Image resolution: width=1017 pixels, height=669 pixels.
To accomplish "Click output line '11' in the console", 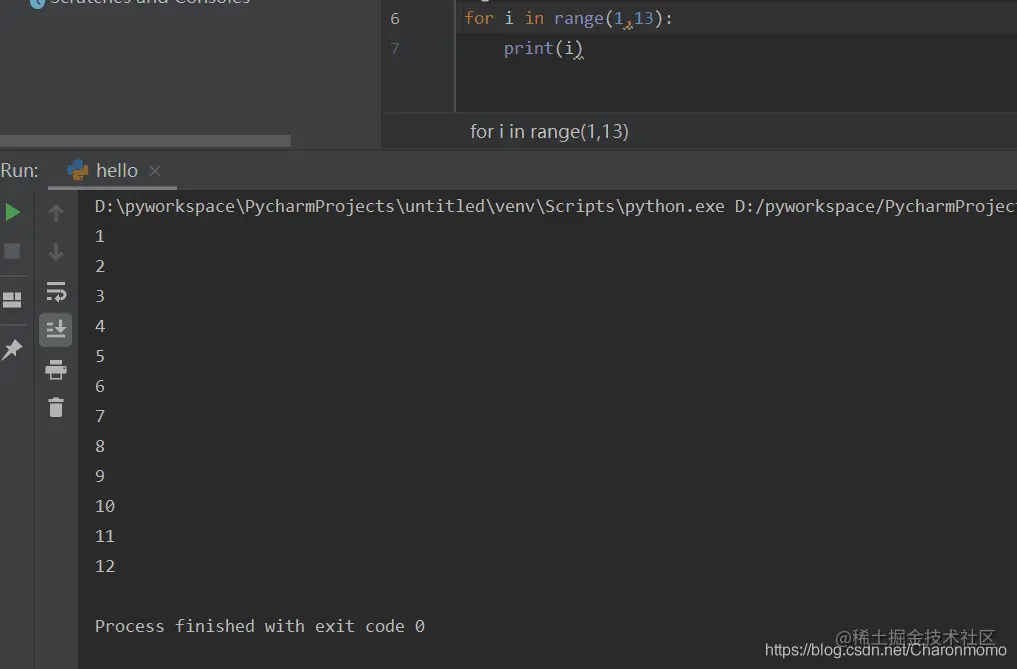I will [104, 536].
